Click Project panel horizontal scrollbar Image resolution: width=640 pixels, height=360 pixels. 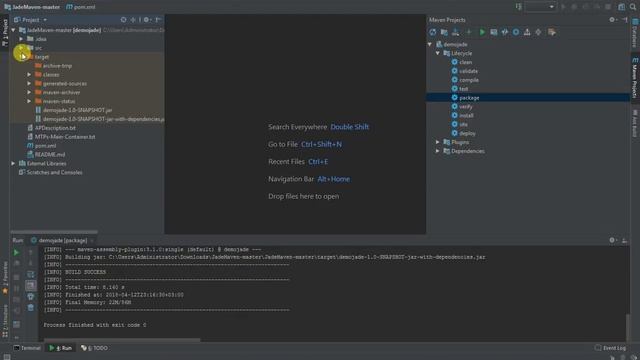[x=54, y=232]
